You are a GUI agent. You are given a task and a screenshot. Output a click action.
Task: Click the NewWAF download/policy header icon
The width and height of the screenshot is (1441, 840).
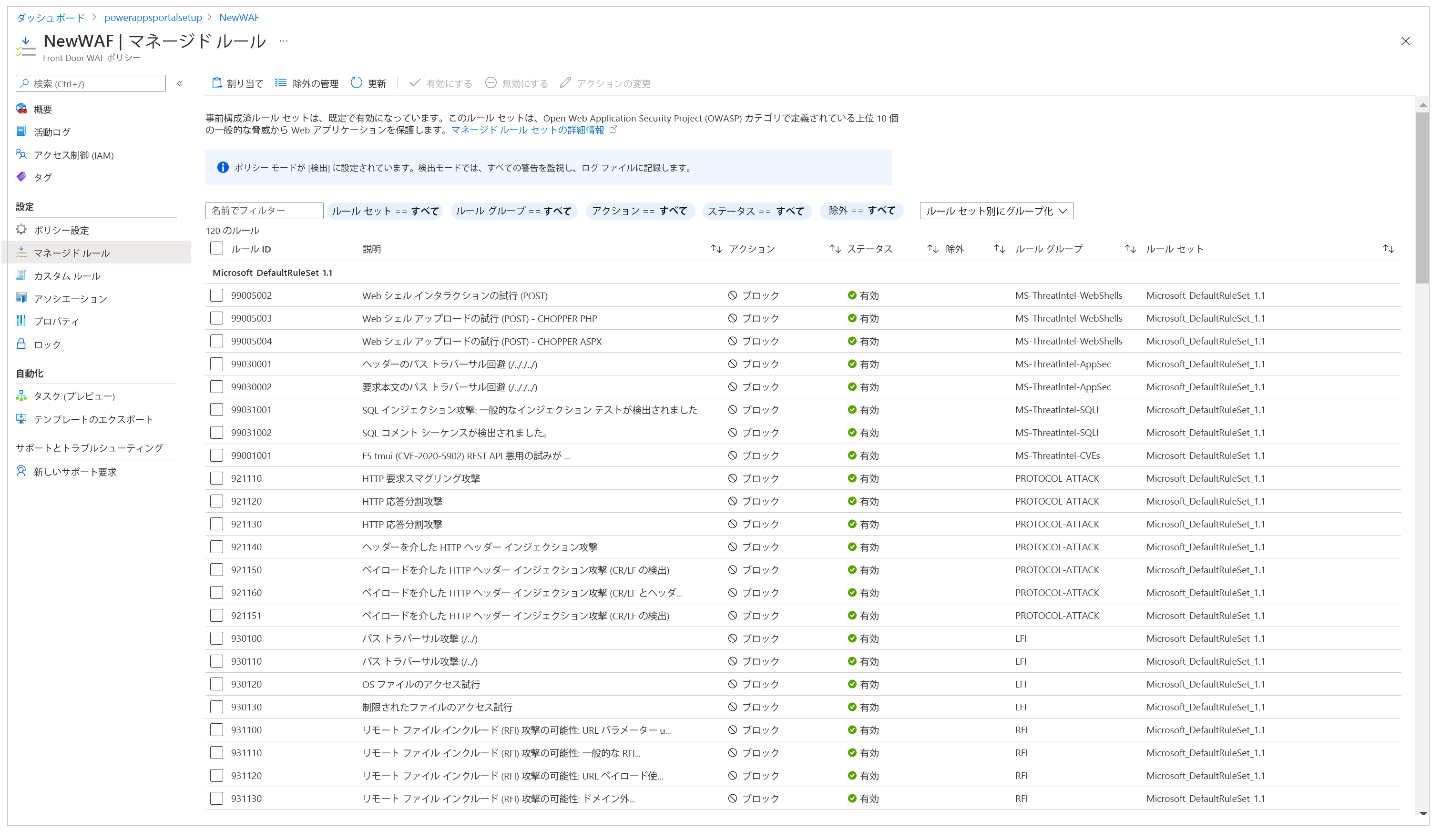point(26,46)
